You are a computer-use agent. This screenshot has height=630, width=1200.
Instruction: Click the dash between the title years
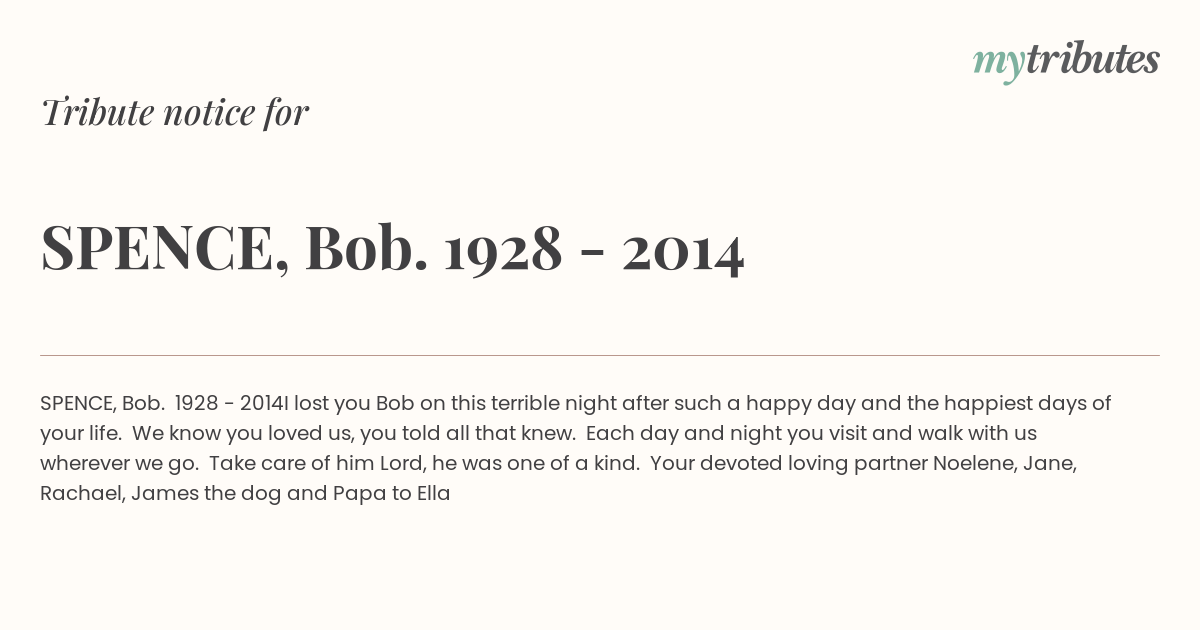pyautogui.click(x=591, y=256)
